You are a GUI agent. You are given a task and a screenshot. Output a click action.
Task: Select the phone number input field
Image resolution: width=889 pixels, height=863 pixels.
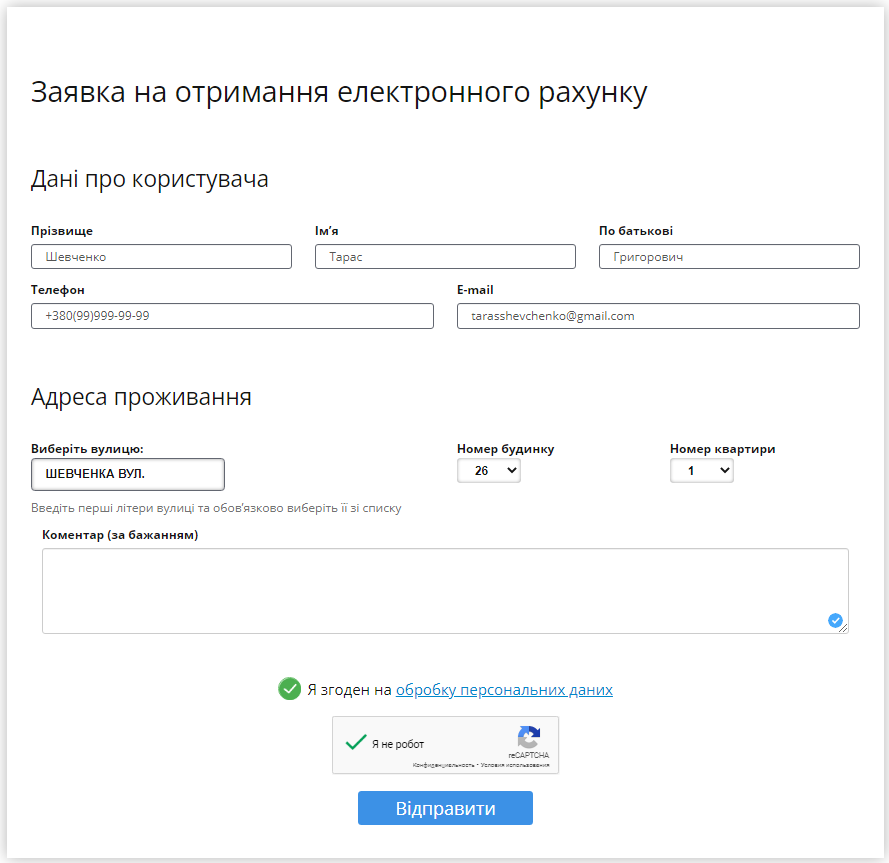coord(232,316)
